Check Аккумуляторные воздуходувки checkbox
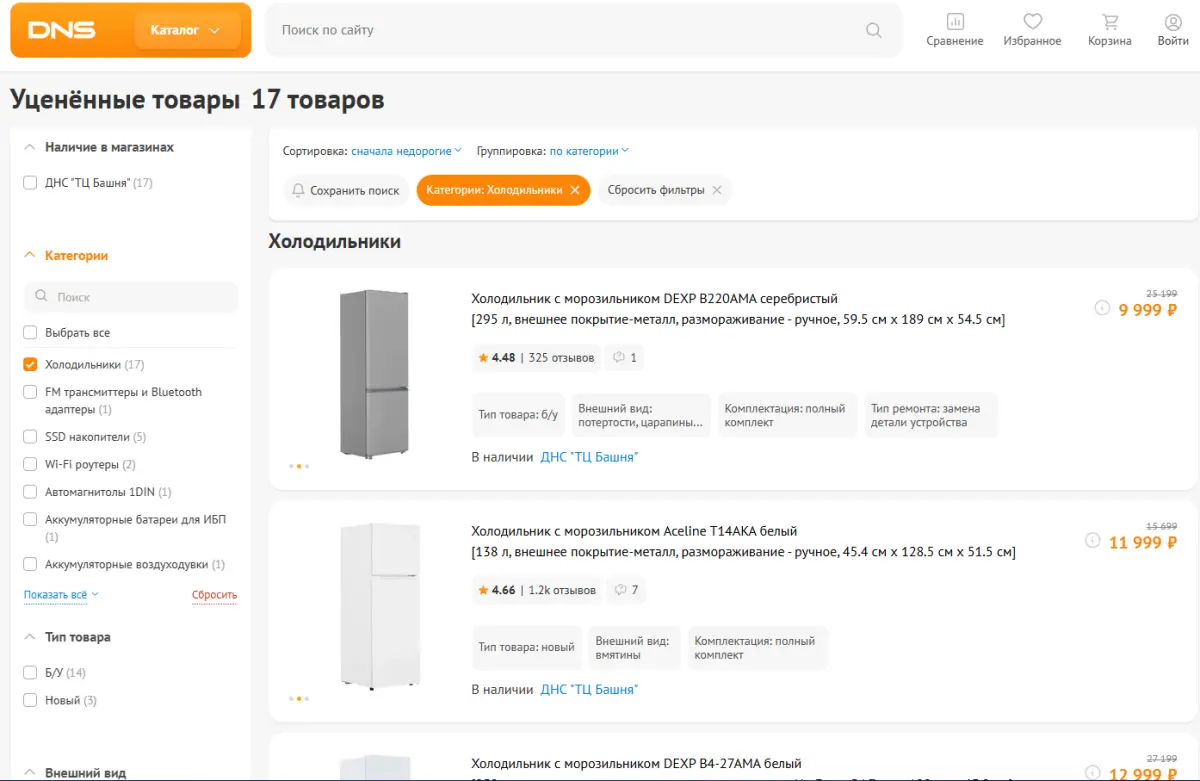The image size is (1200, 781). point(30,564)
